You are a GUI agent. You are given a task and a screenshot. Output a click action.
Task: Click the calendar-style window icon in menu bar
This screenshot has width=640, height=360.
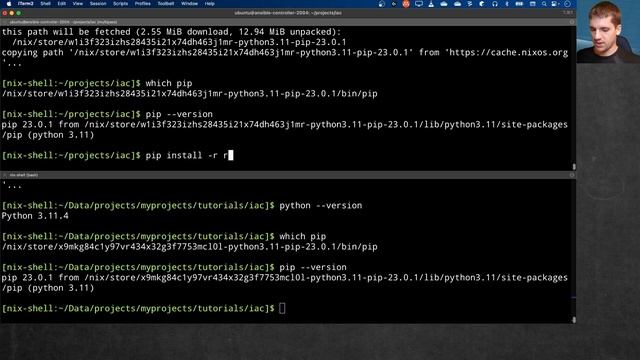pyautogui.click(x=532, y=4)
